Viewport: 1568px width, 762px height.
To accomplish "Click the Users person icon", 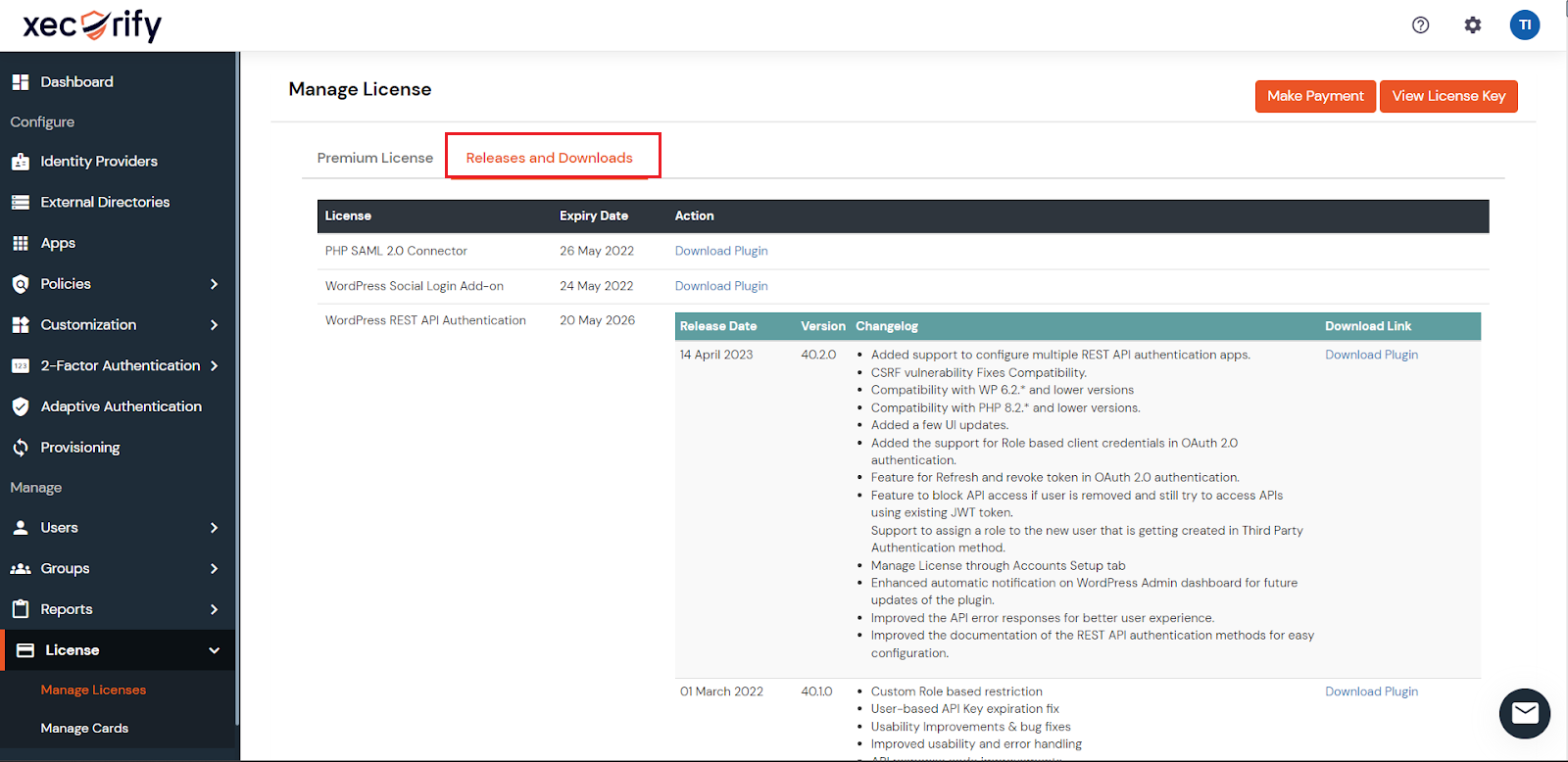I will click(20, 528).
